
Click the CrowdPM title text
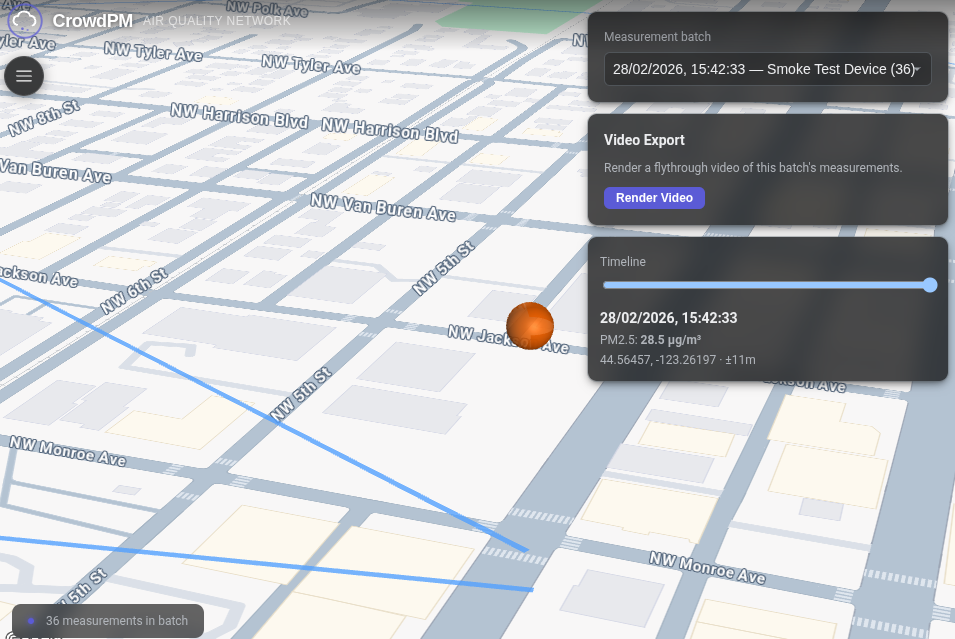point(92,20)
